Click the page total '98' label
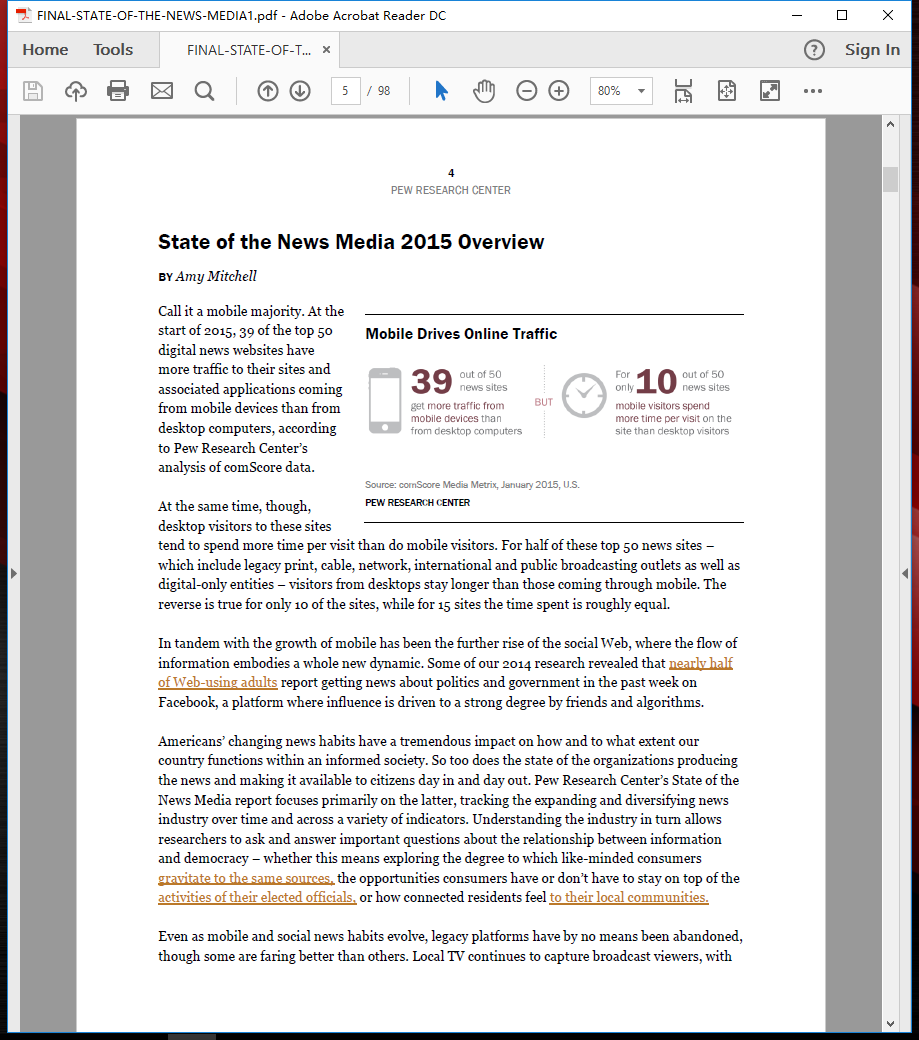The image size is (919, 1040). pyautogui.click(x=384, y=91)
